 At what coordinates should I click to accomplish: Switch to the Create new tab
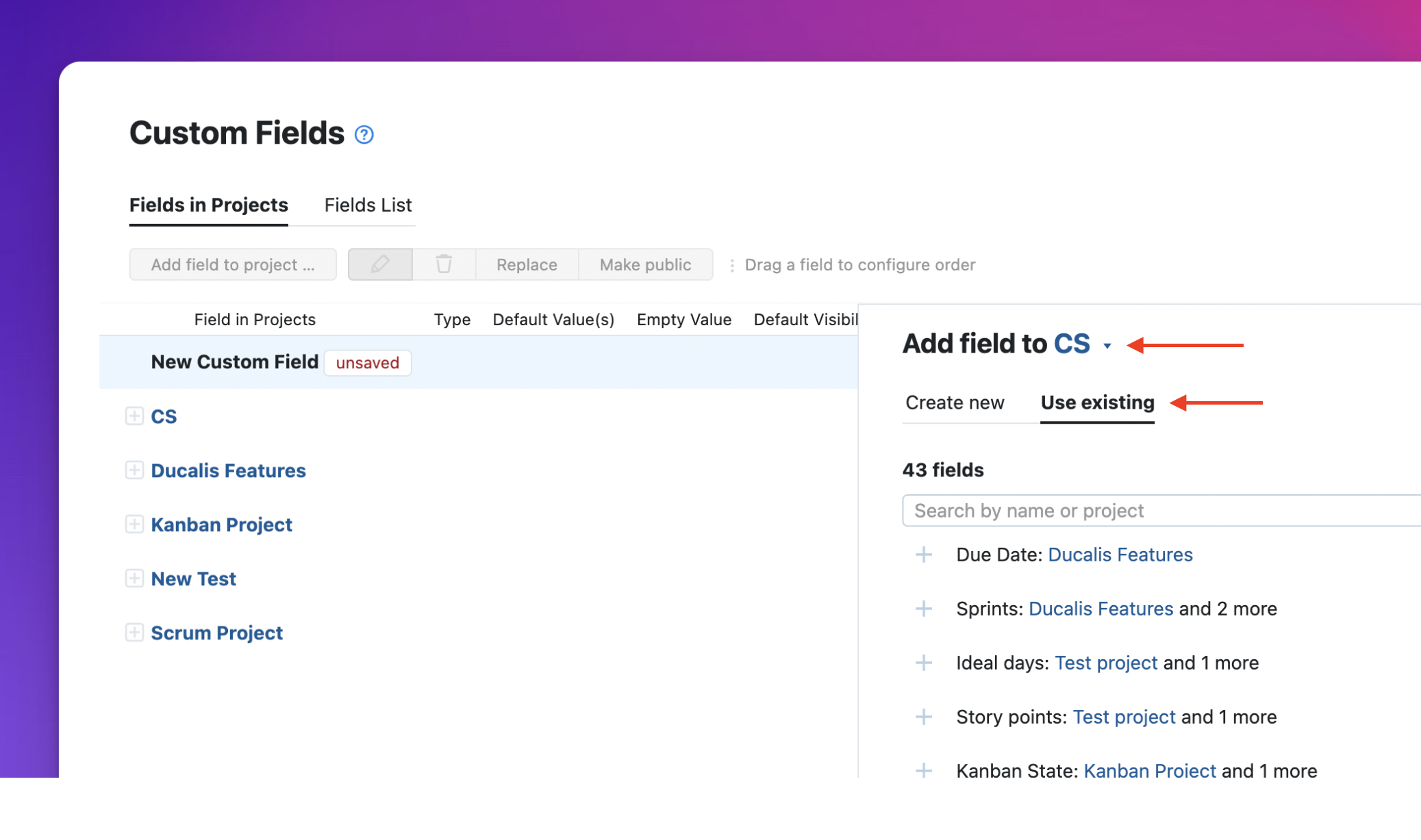pos(955,403)
